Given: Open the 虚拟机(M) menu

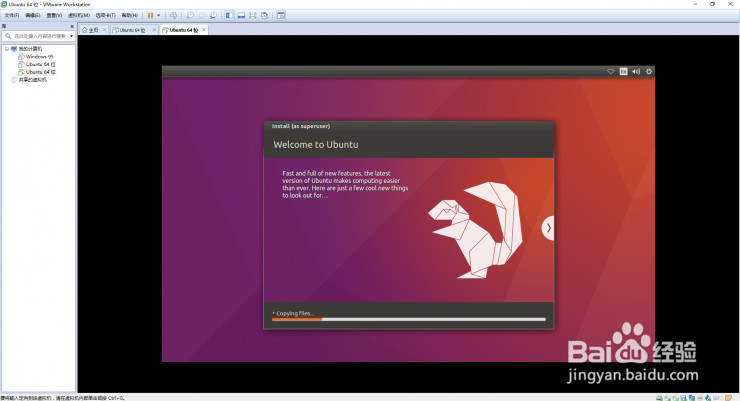Looking at the screenshot, I should click(79, 15).
